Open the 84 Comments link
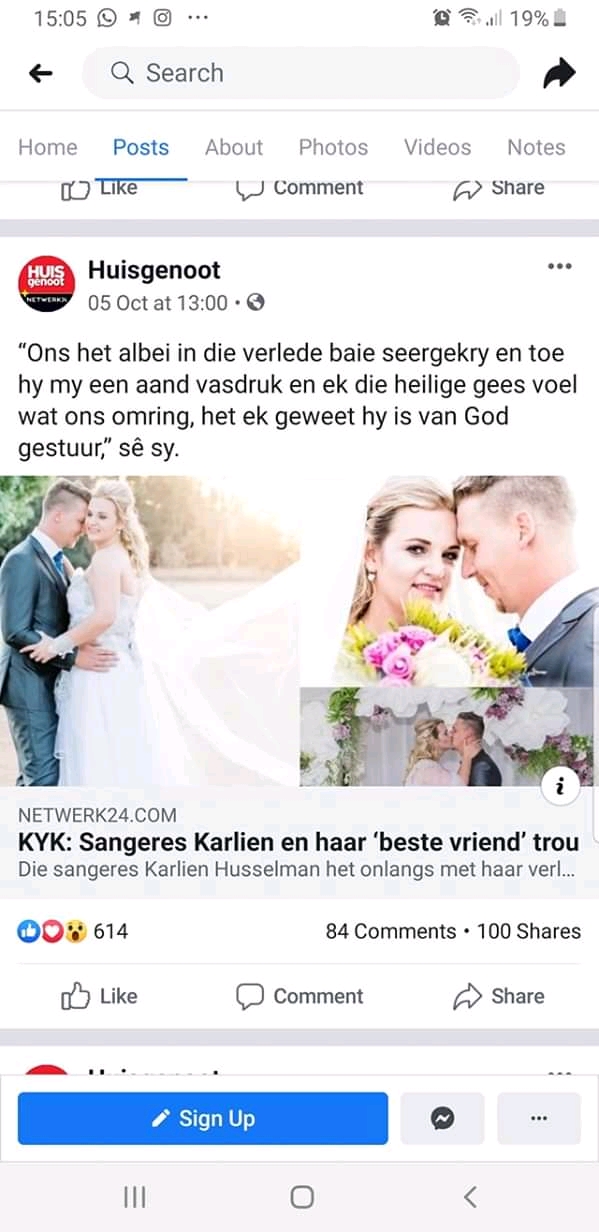This screenshot has height=1232, width=599. pos(391,931)
